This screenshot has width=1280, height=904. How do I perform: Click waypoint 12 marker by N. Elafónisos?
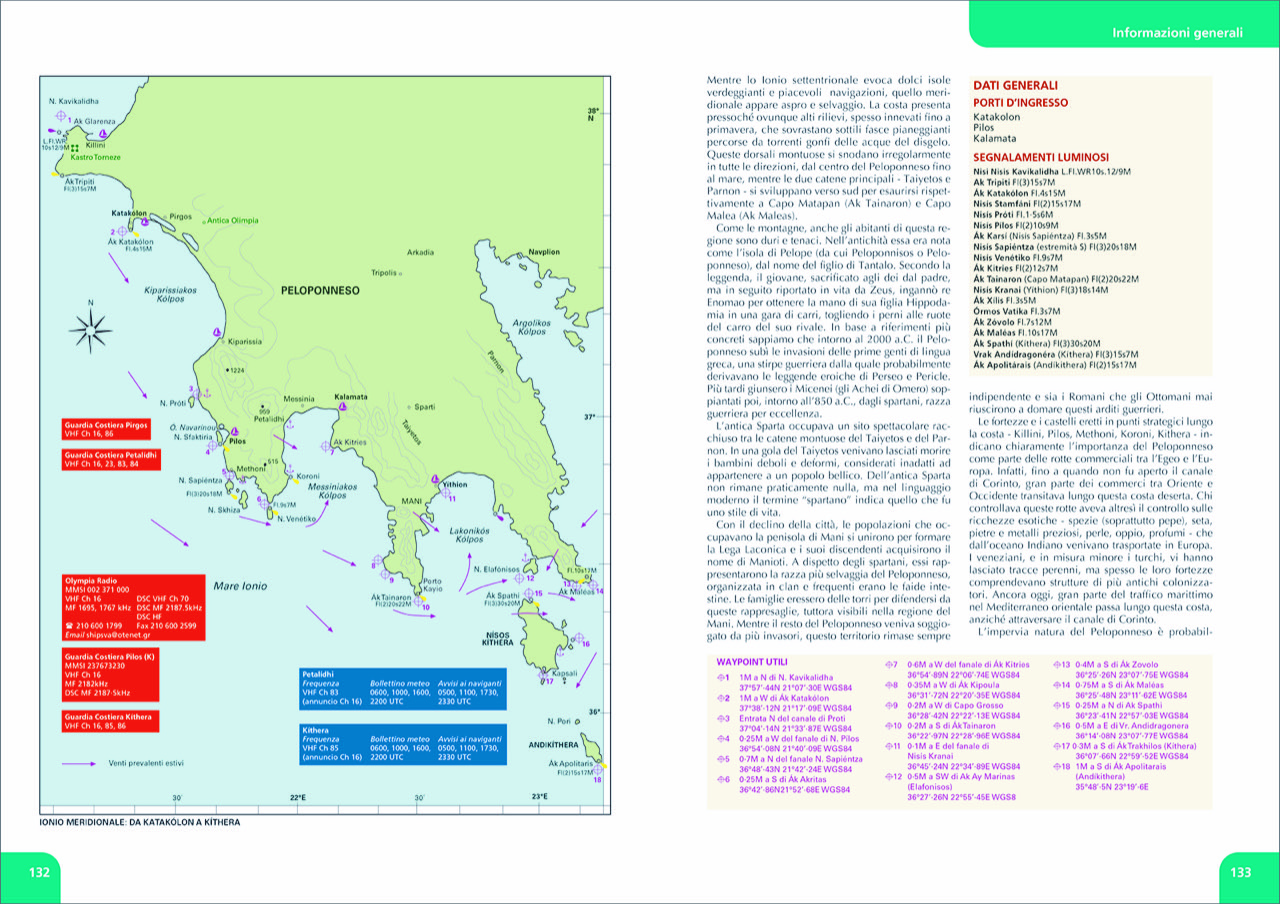(518, 577)
